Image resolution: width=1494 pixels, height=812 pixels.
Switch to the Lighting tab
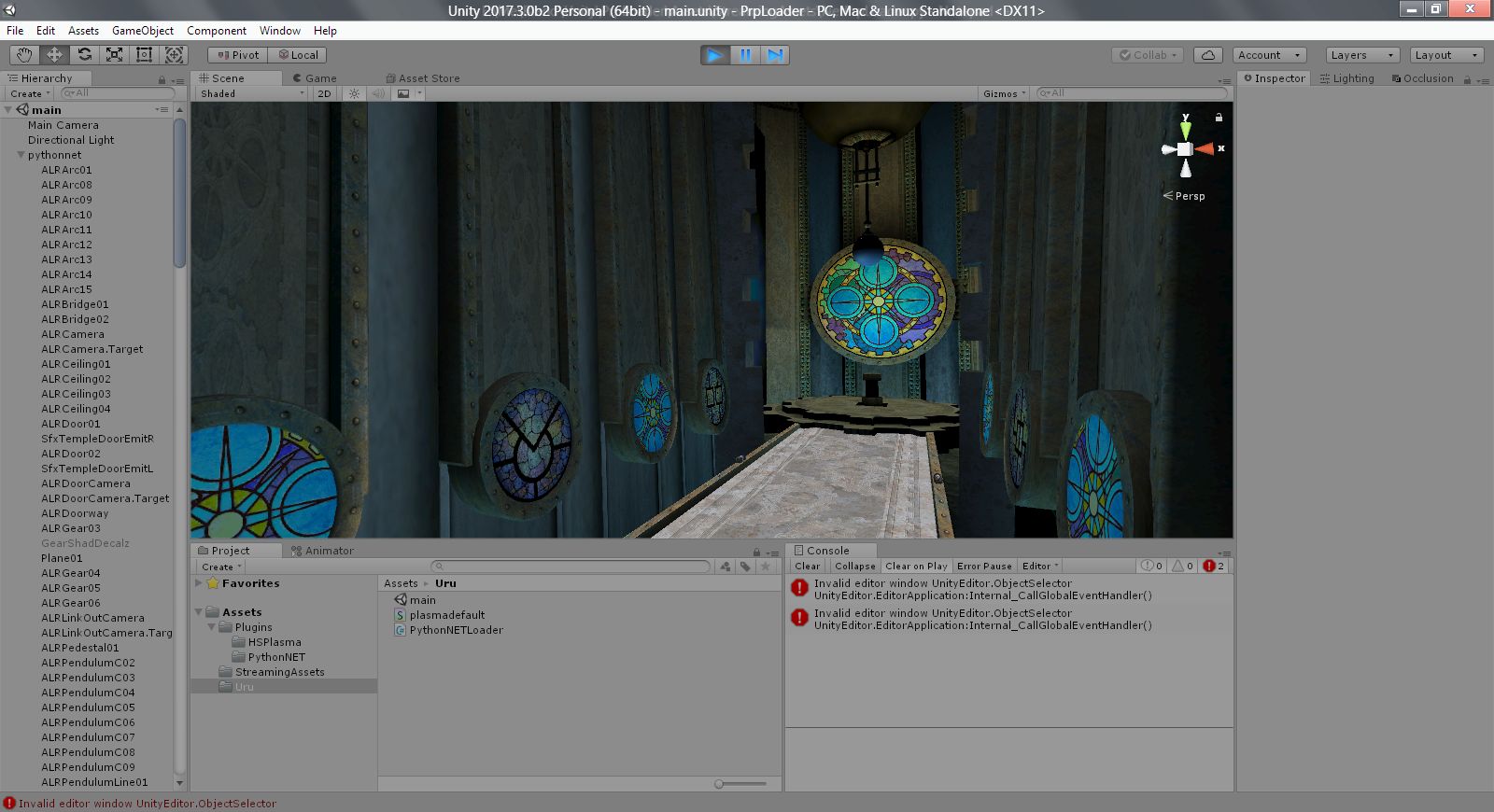(1346, 78)
